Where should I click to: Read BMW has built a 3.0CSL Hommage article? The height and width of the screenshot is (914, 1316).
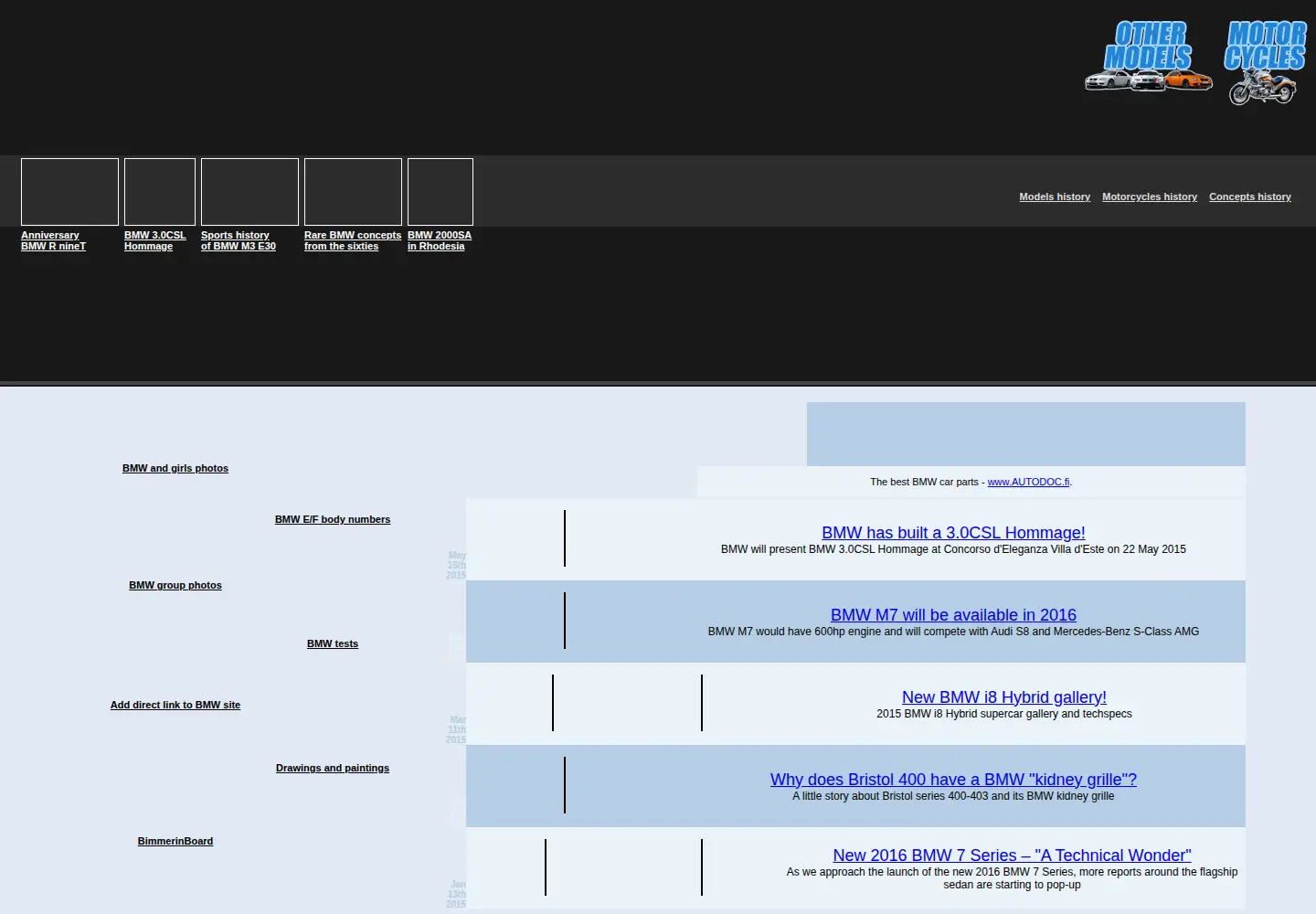[953, 532]
